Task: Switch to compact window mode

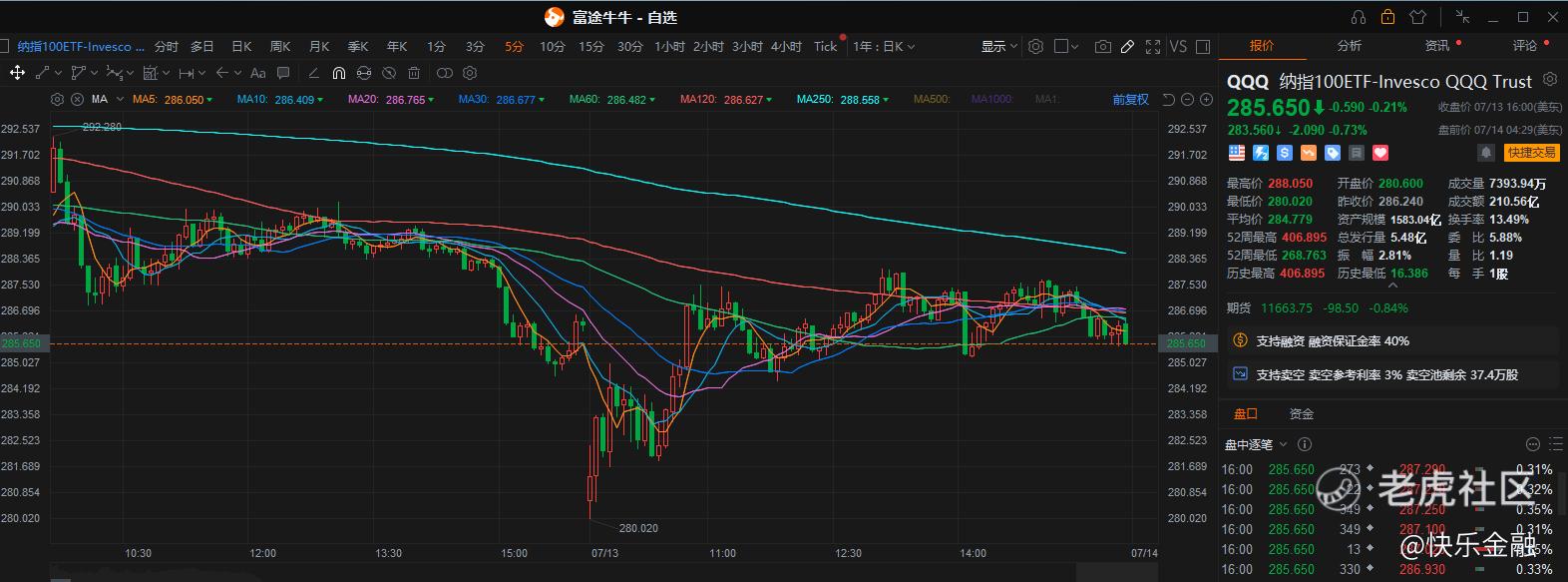Action: click(1463, 17)
